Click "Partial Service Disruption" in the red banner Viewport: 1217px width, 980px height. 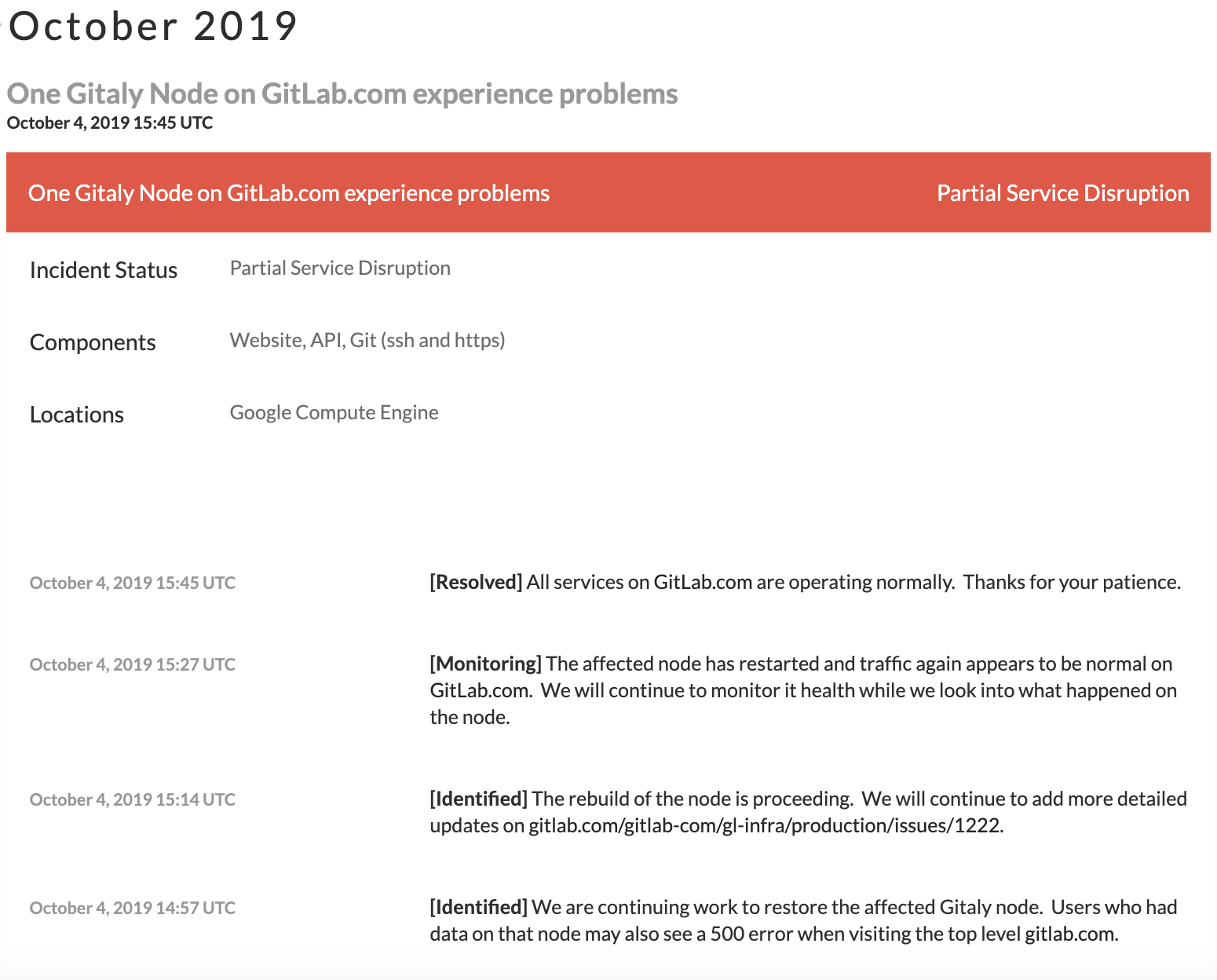pos(1062,193)
